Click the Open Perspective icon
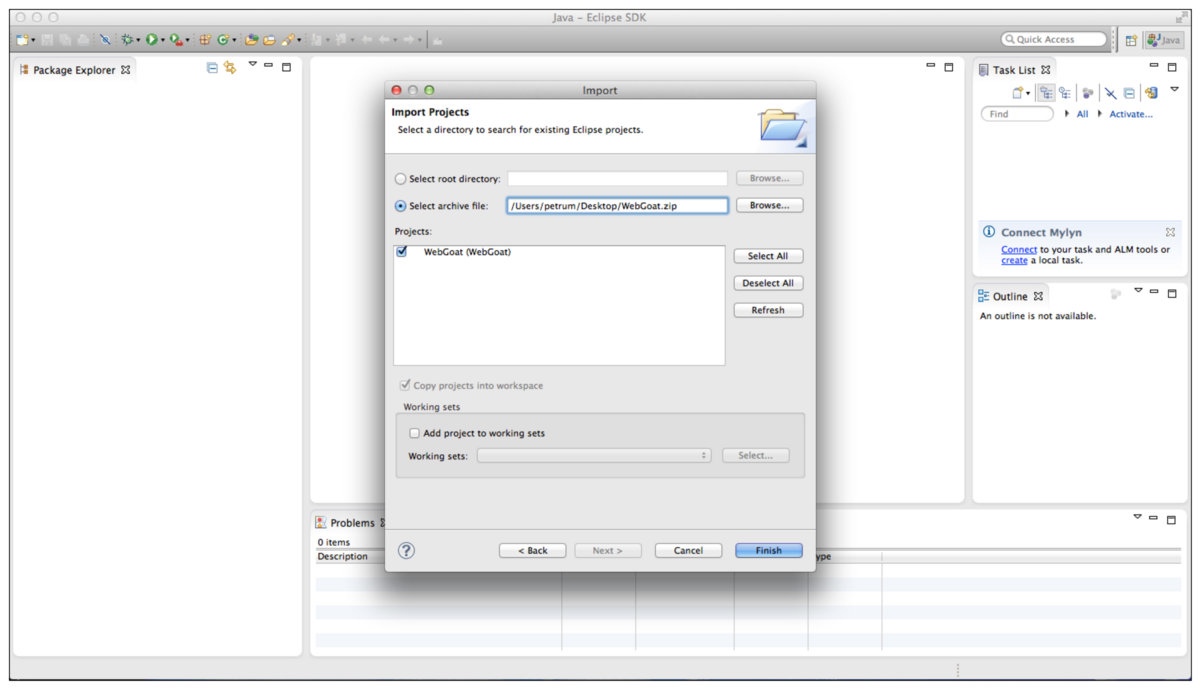1200x689 pixels. [x=1131, y=40]
